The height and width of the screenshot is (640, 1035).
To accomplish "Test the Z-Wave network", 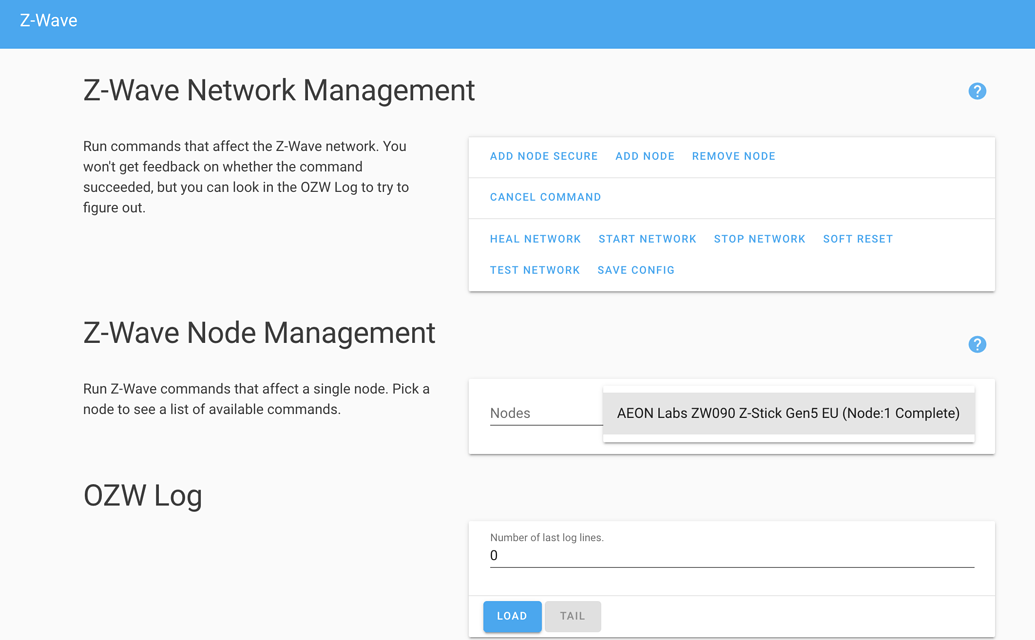I will [534, 270].
